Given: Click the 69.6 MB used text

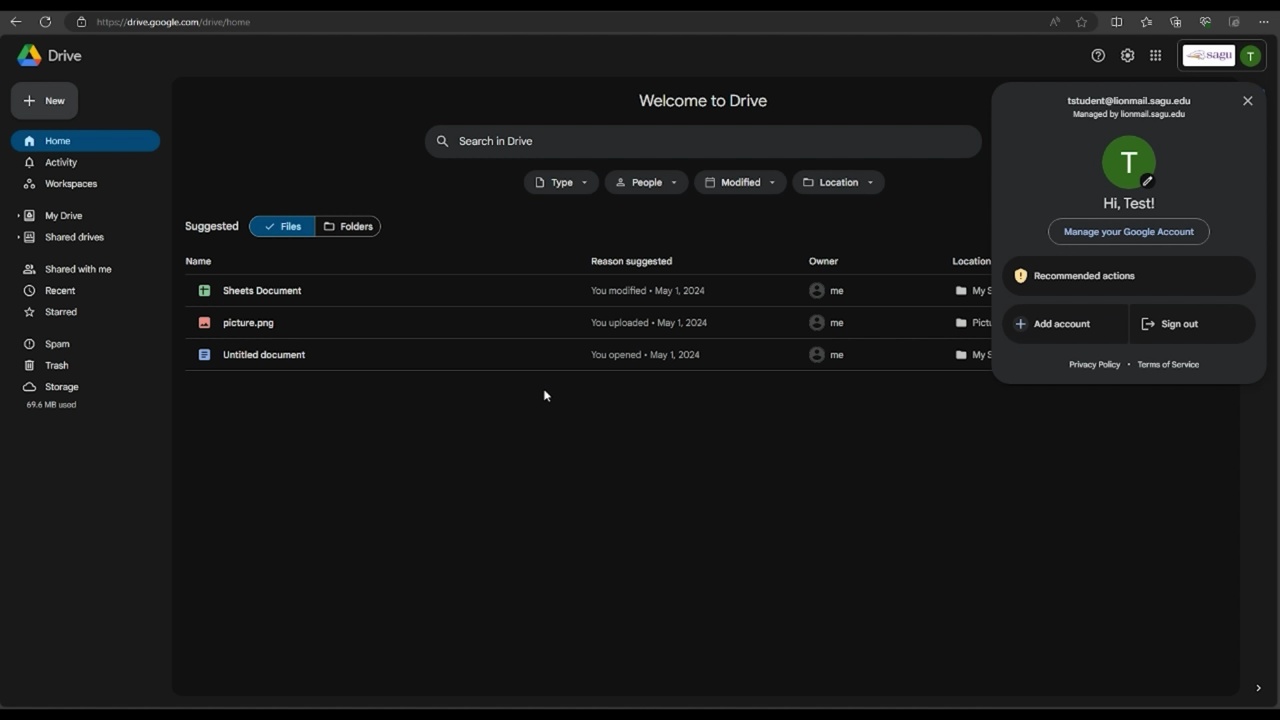Looking at the screenshot, I should (x=51, y=405).
